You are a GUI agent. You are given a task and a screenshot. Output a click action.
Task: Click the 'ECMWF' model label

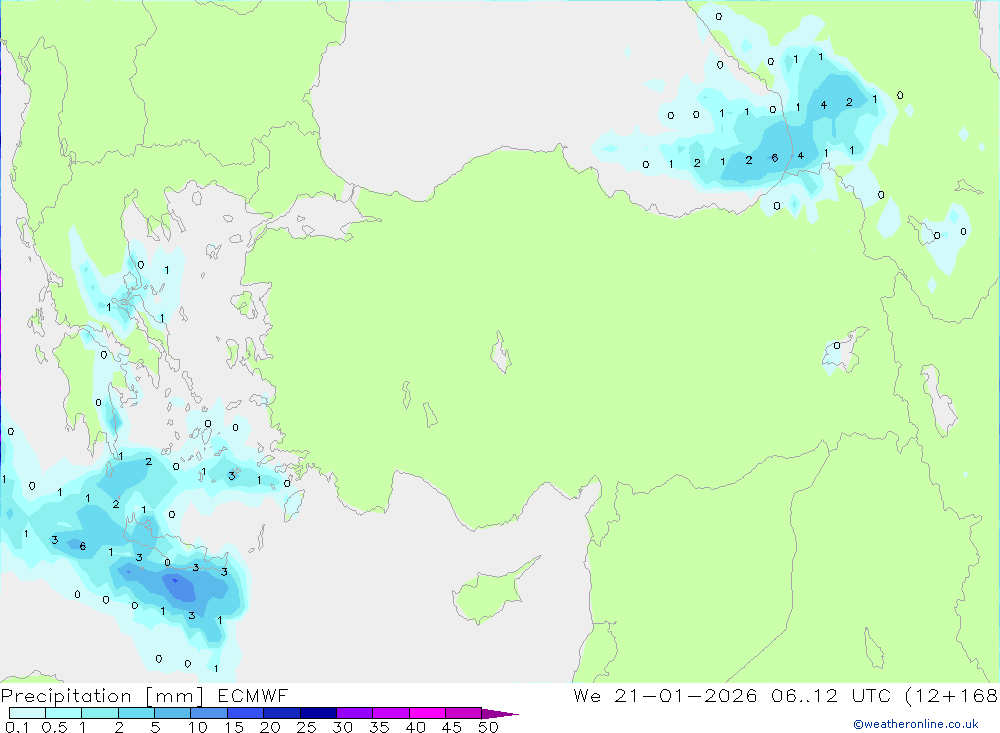(x=253, y=695)
